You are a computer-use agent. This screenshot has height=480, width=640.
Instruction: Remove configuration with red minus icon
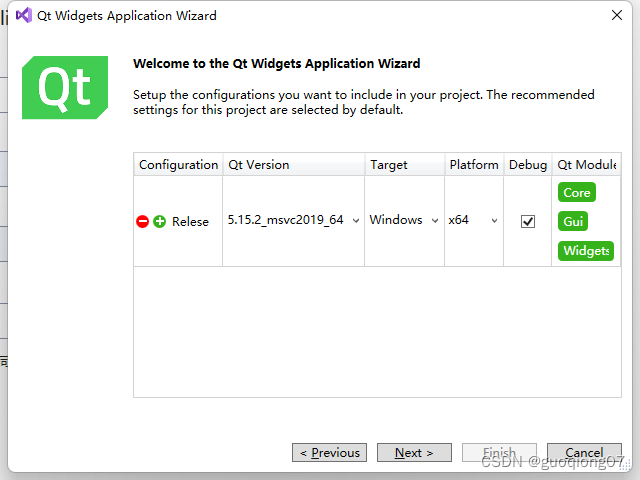[142, 222]
